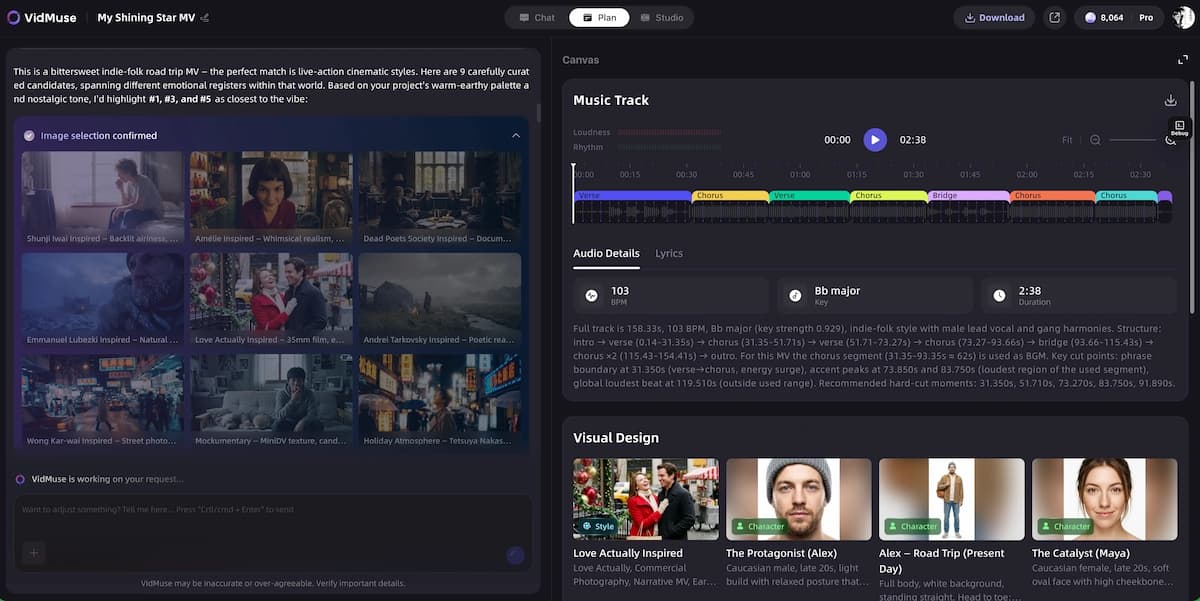1200x601 pixels.
Task: Collapse the Image selection confirmed panel
Action: 516,135
